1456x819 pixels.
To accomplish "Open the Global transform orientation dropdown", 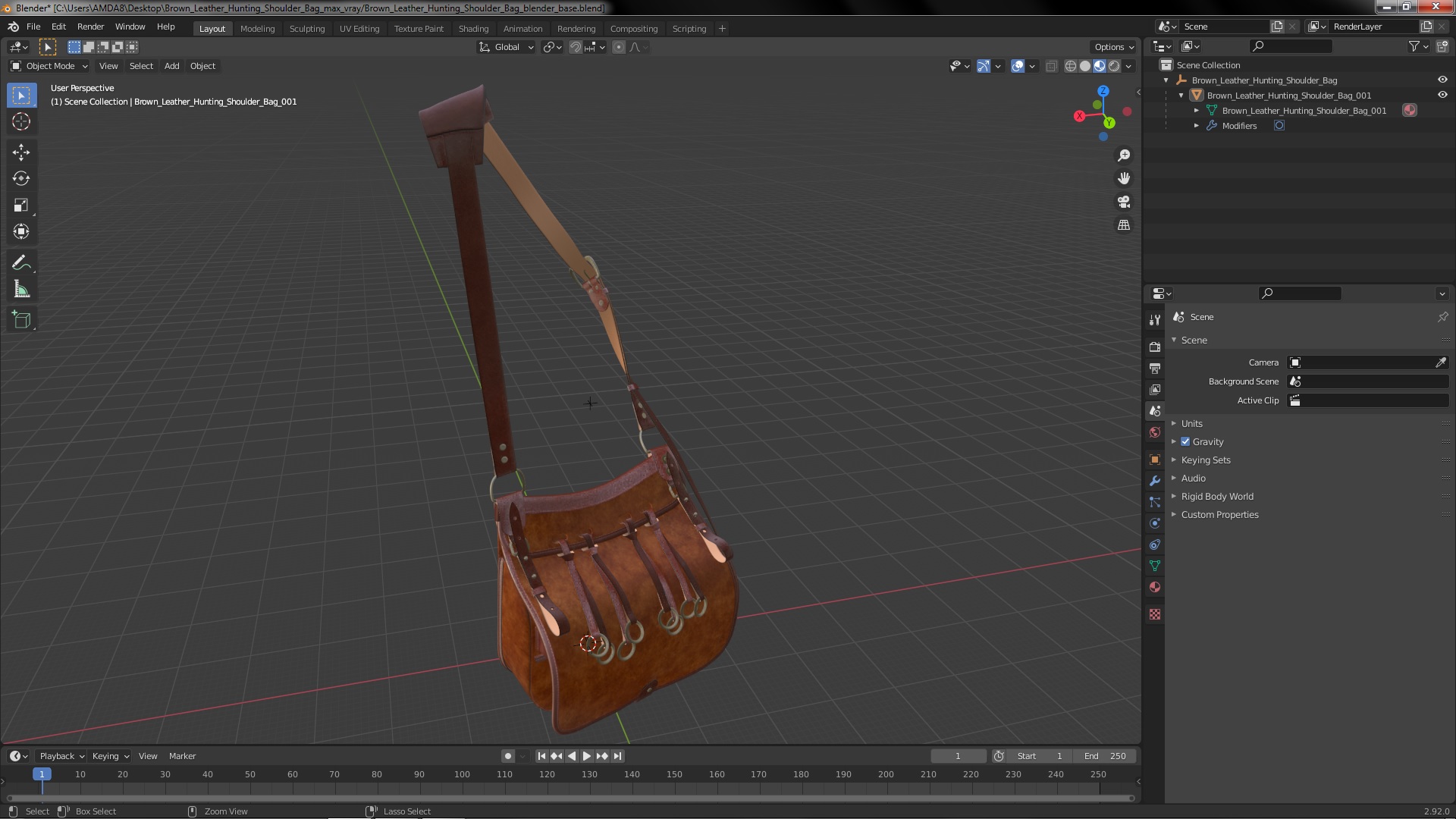I will point(506,47).
